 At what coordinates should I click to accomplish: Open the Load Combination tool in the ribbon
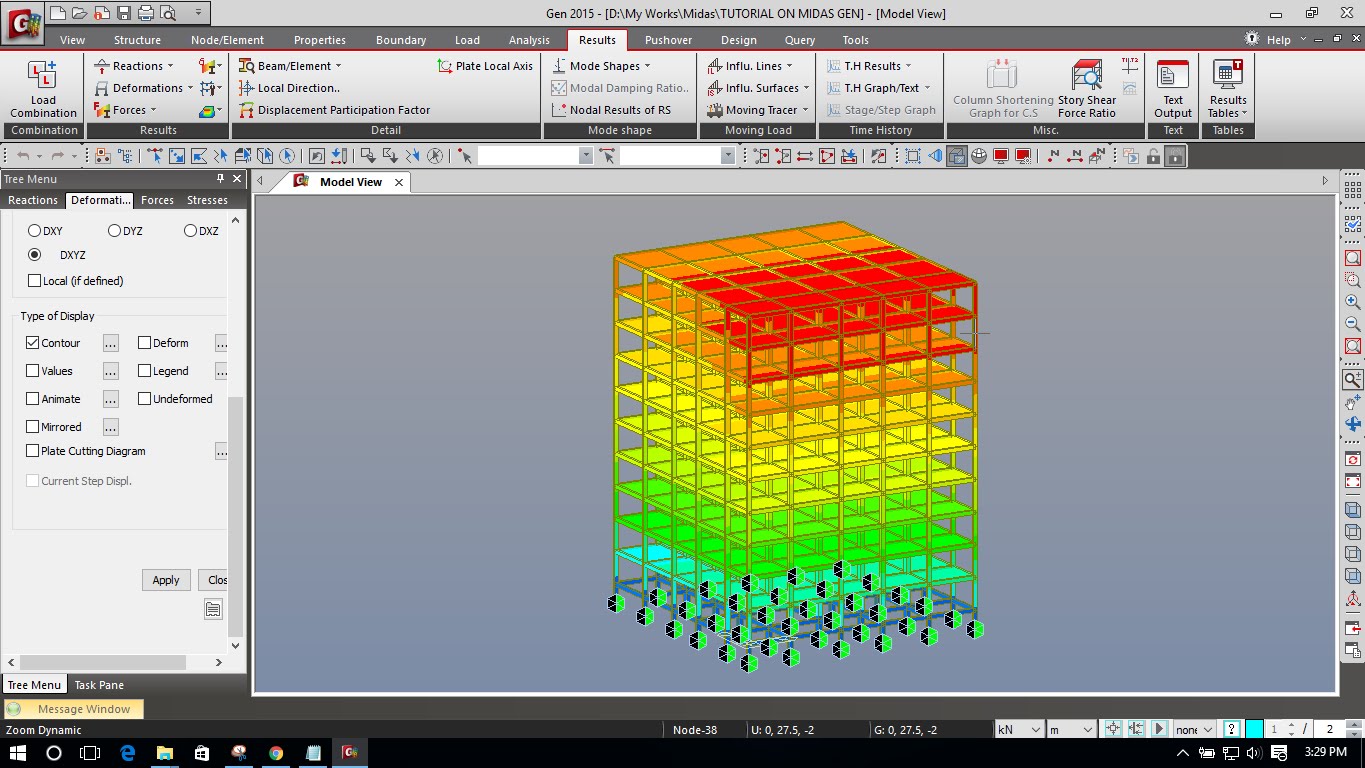42,88
